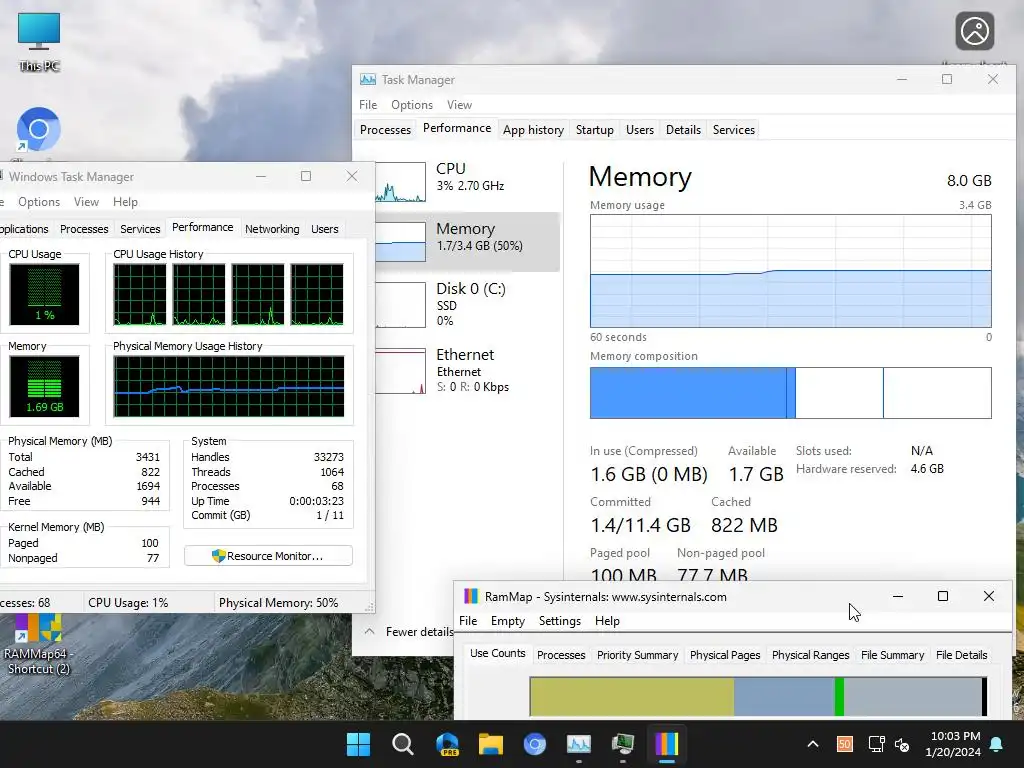Click the muted volume tray icon
Image resolution: width=1024 pixels, height=768 pixels.
click(x=903, y=744)
